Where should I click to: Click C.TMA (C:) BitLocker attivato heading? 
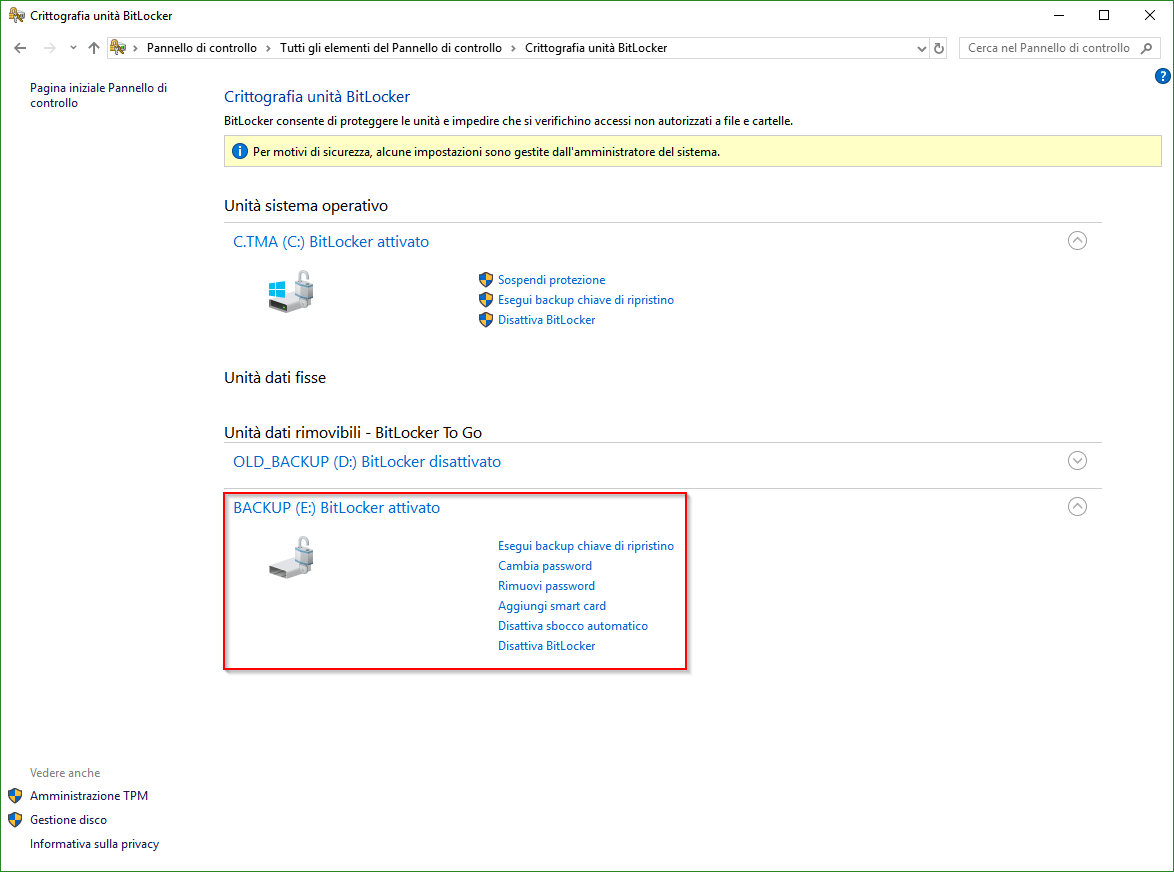(x=331, y=242)
